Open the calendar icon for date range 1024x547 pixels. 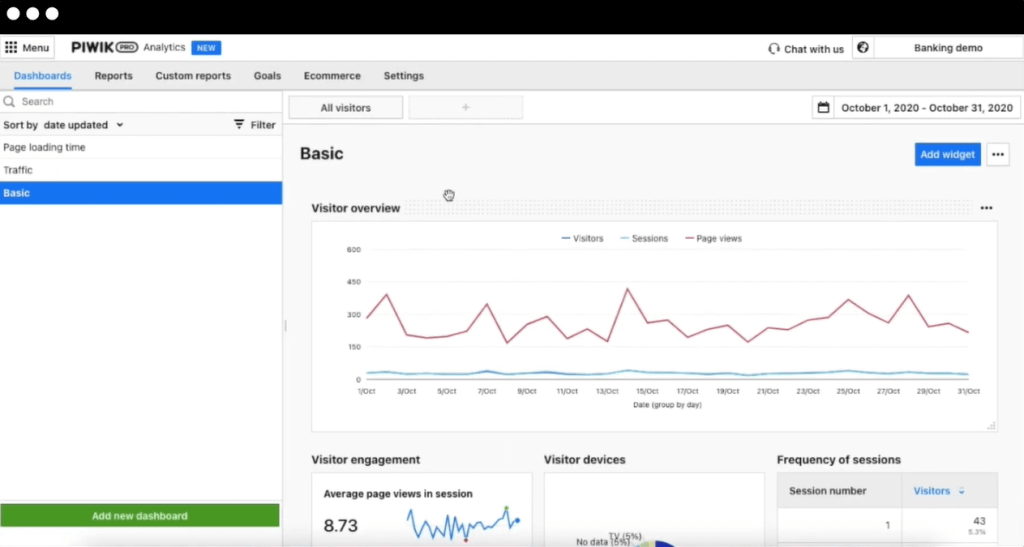point(823,108)
